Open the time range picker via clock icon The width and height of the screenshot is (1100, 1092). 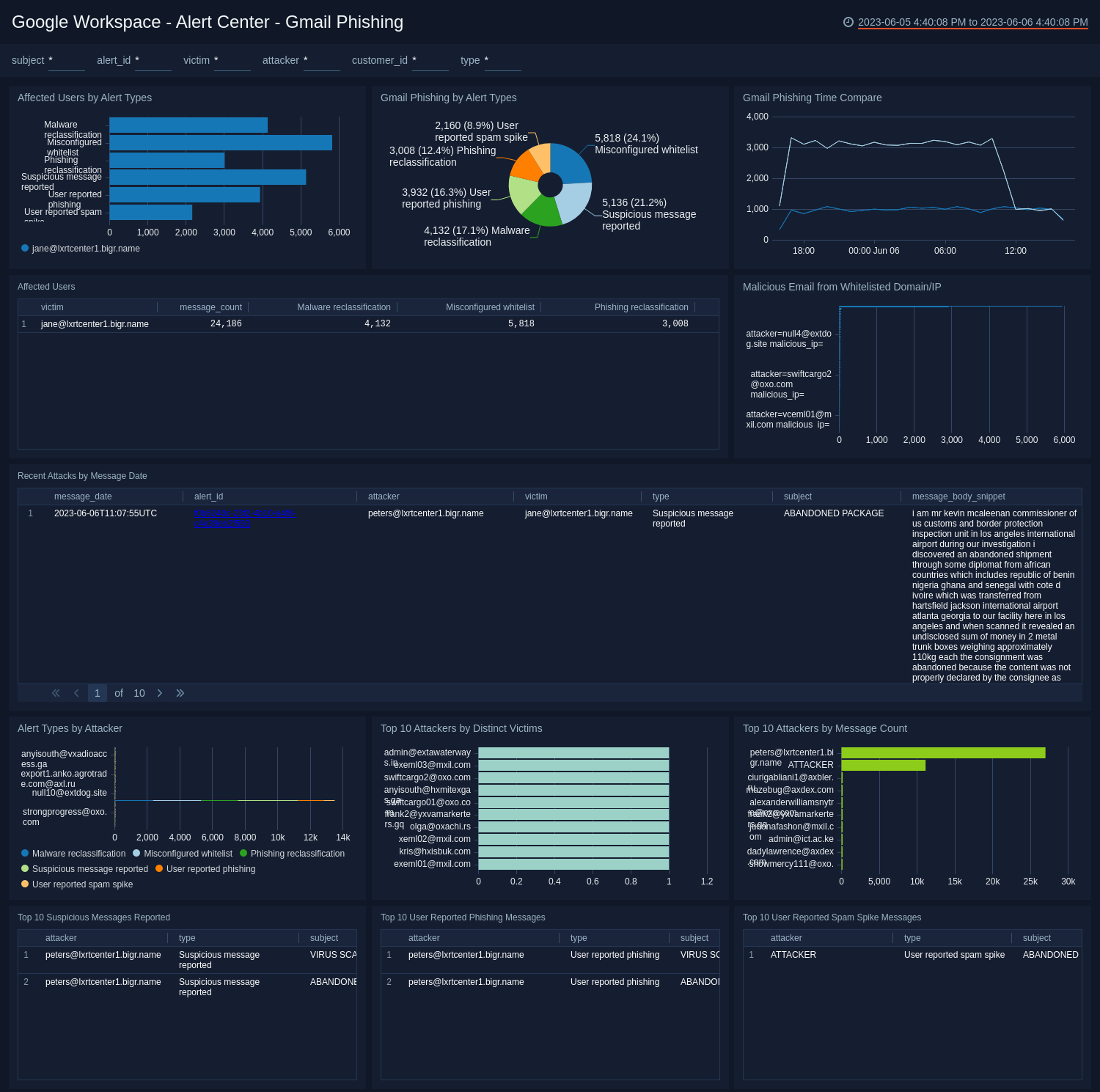[x=848, y=22]
